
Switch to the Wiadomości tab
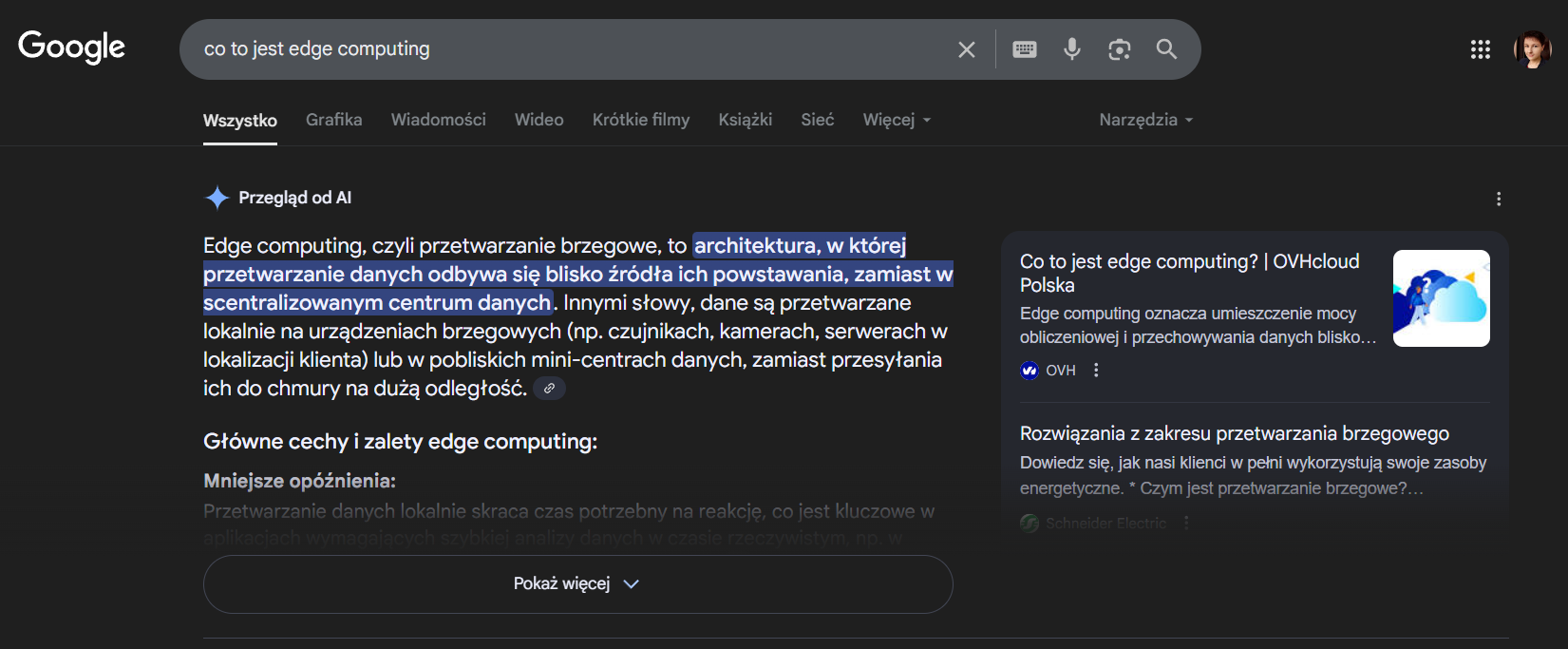[x=438, y=120]
